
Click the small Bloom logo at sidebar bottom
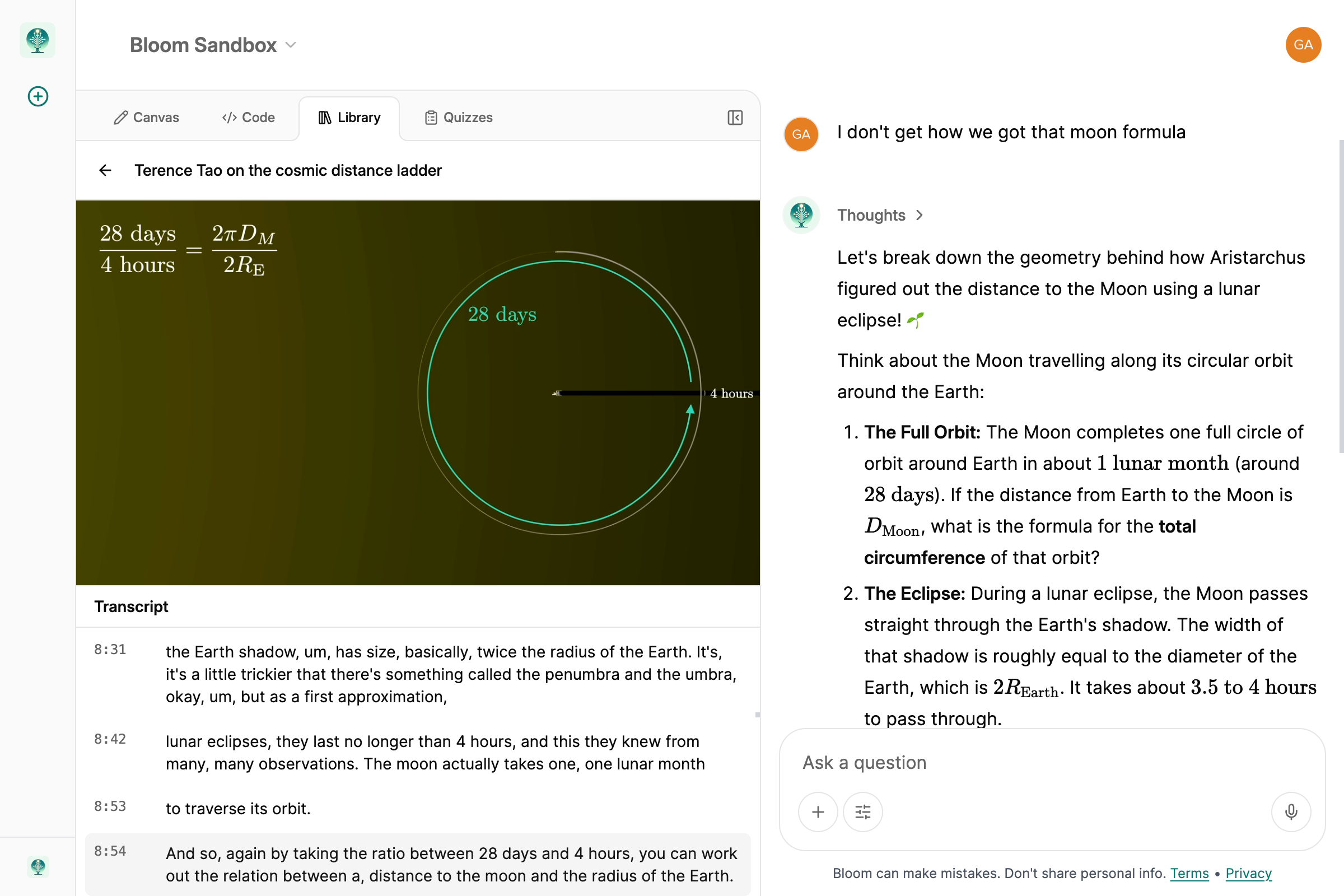click(38, 867)
